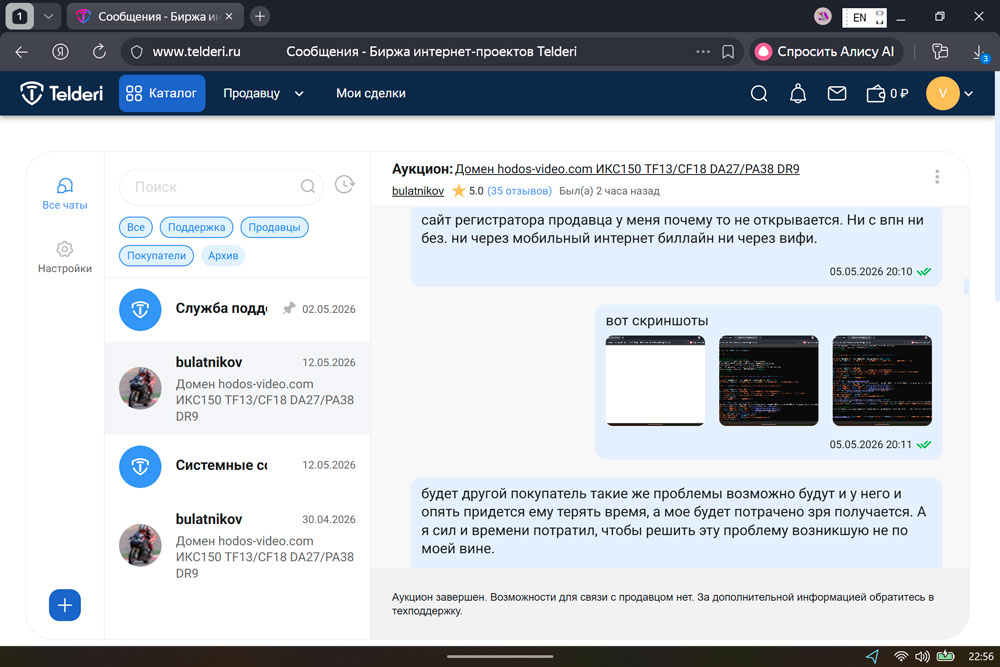Click Спросить Алису AI button
The width and height of the screenshot is (1000, 667).
[826, 52]
